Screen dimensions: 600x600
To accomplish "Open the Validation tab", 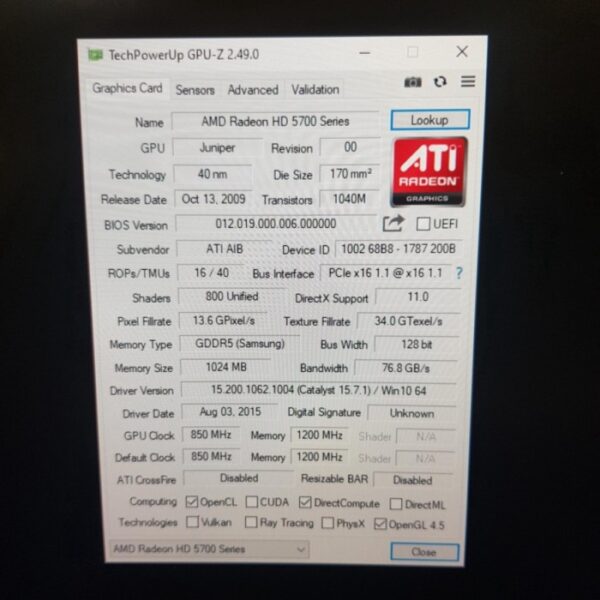I will [315, 90].
